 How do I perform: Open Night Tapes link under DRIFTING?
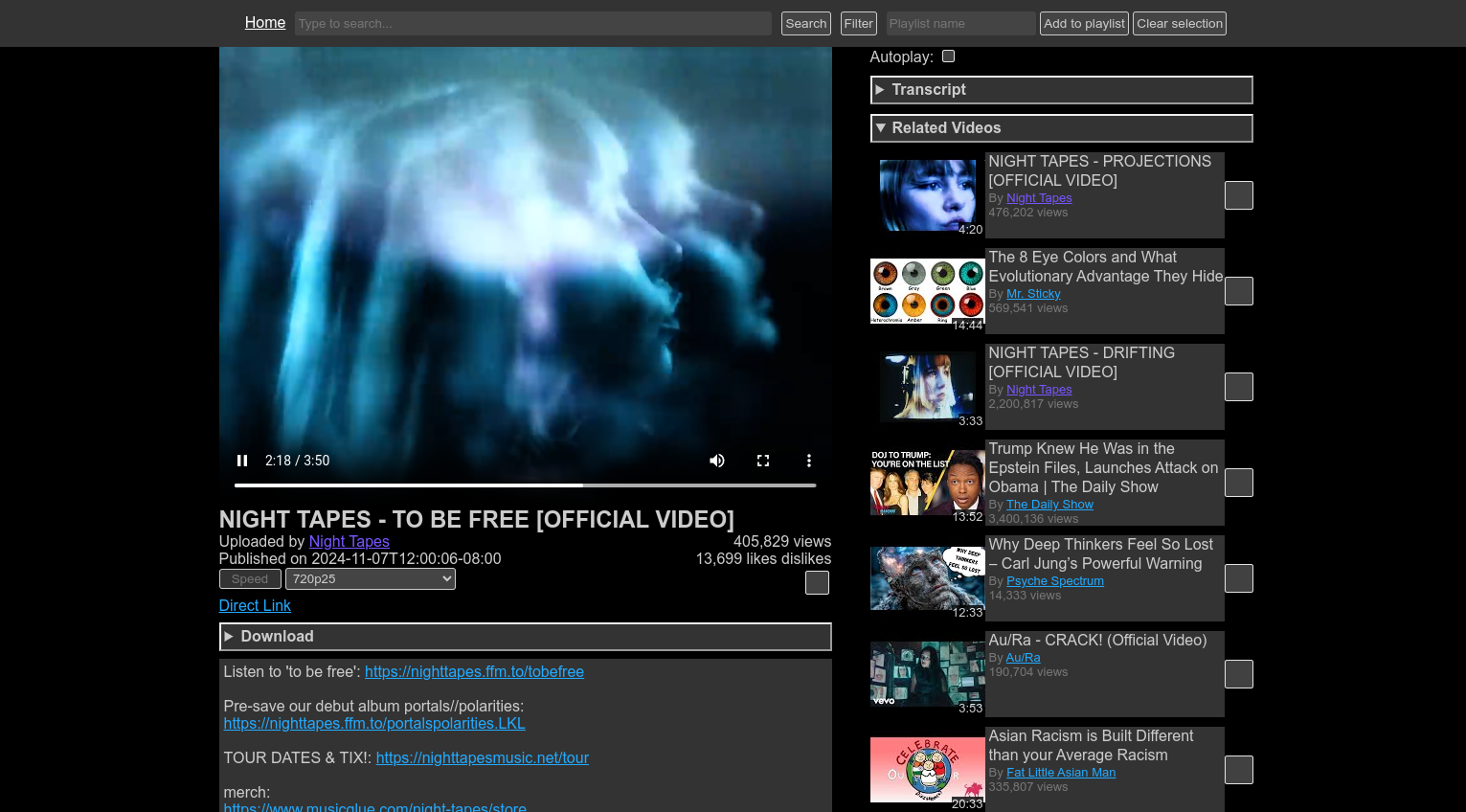[1039, 390]
